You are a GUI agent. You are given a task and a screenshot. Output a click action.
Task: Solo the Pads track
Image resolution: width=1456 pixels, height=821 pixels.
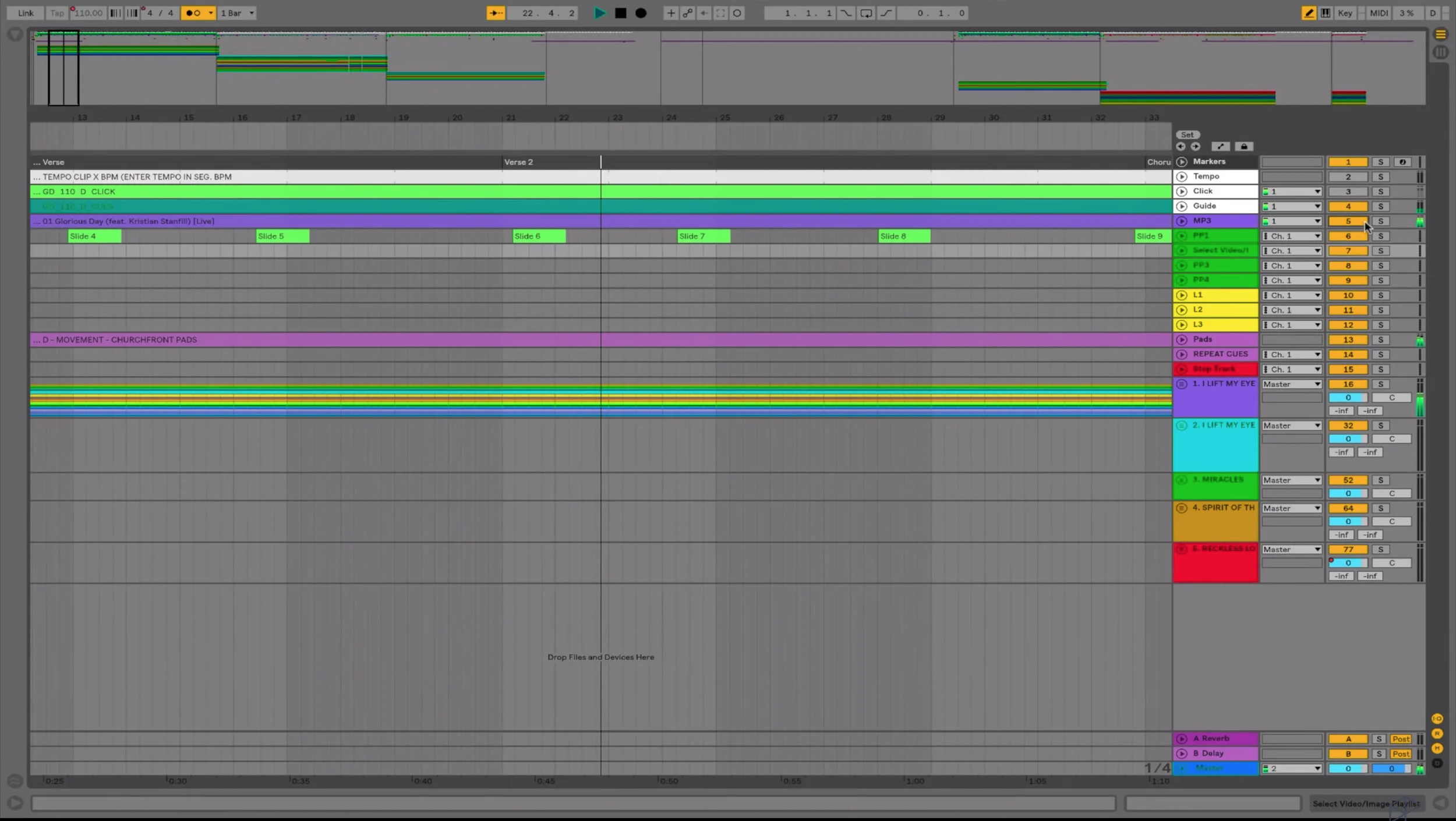point(1380,340)
